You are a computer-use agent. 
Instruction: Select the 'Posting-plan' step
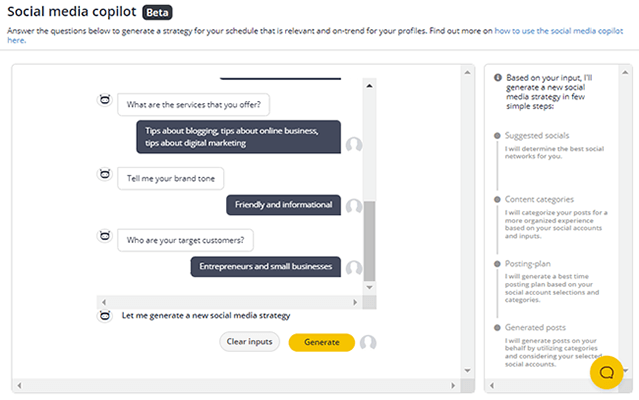[x=527, y=264]
